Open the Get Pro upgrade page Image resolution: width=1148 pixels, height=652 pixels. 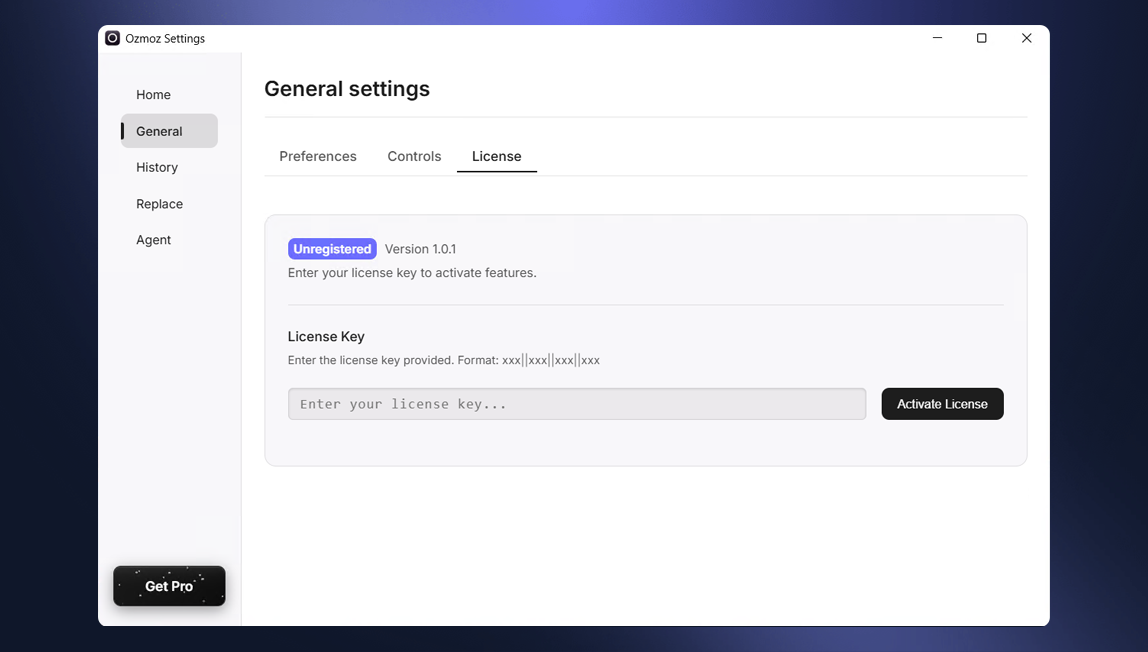point(169,586)
